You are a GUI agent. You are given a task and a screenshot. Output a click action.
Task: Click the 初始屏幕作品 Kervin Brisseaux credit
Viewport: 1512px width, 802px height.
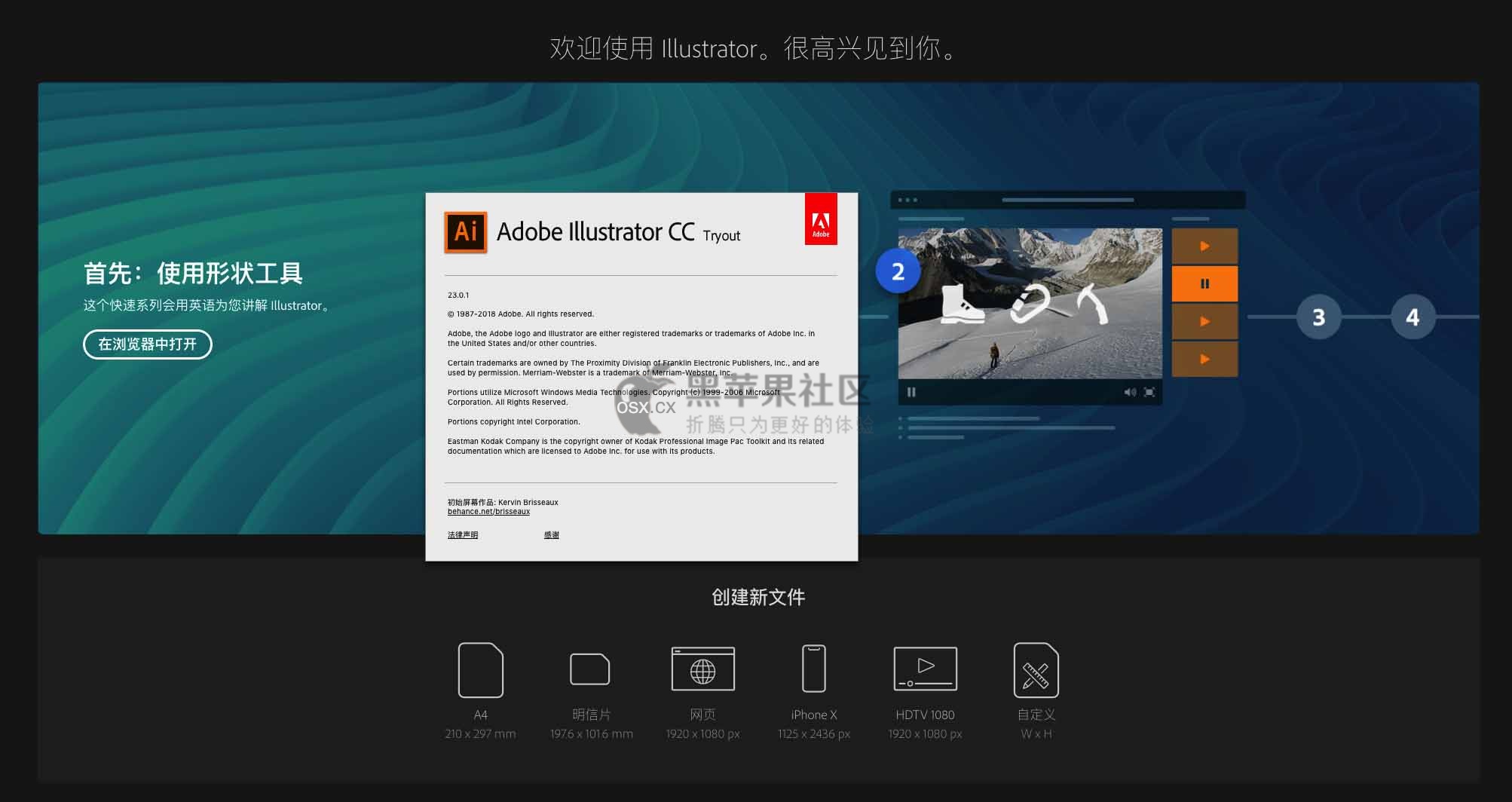click(503, 502)
